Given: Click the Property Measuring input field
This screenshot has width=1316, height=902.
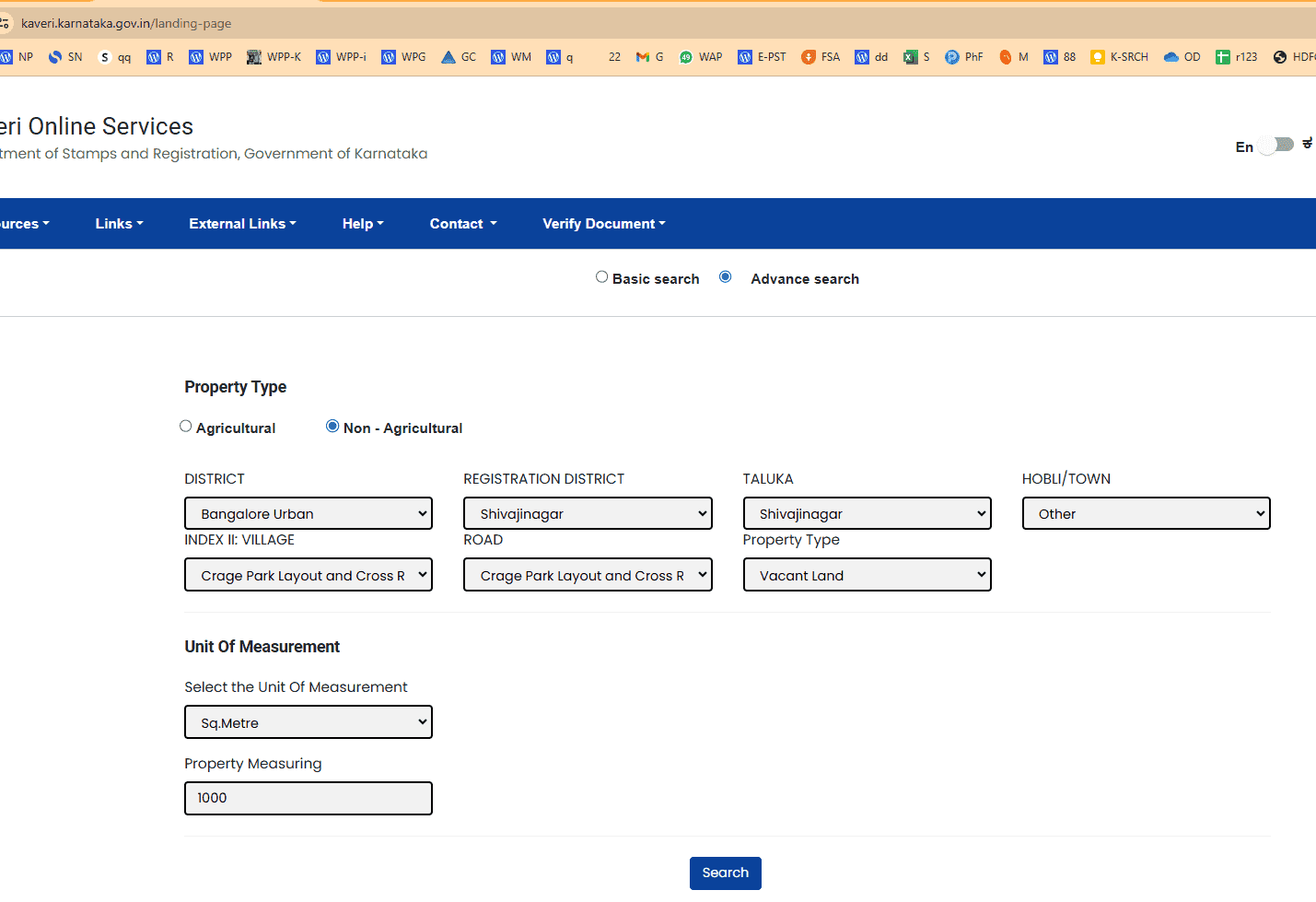Looking at the screenshot, I should tap(308, 798).
